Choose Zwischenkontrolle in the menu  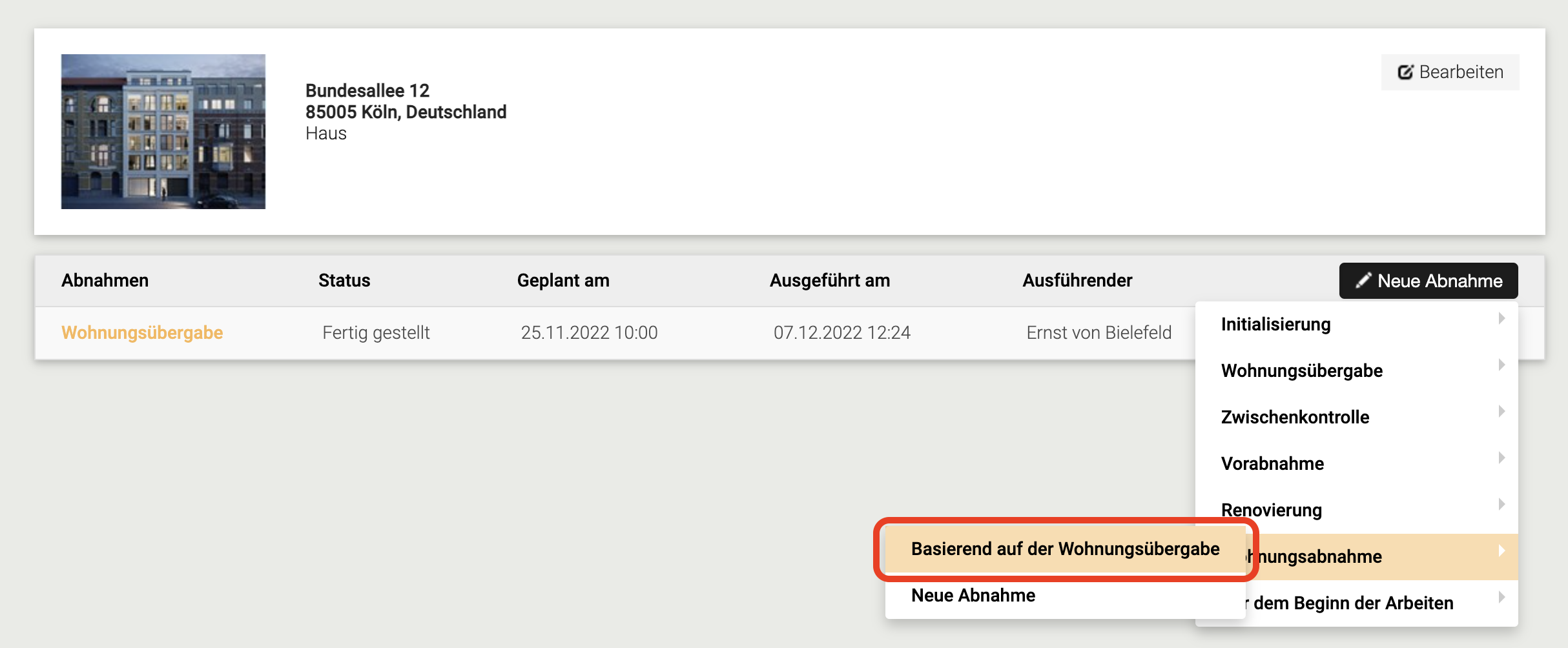[x=1295, y=418]
